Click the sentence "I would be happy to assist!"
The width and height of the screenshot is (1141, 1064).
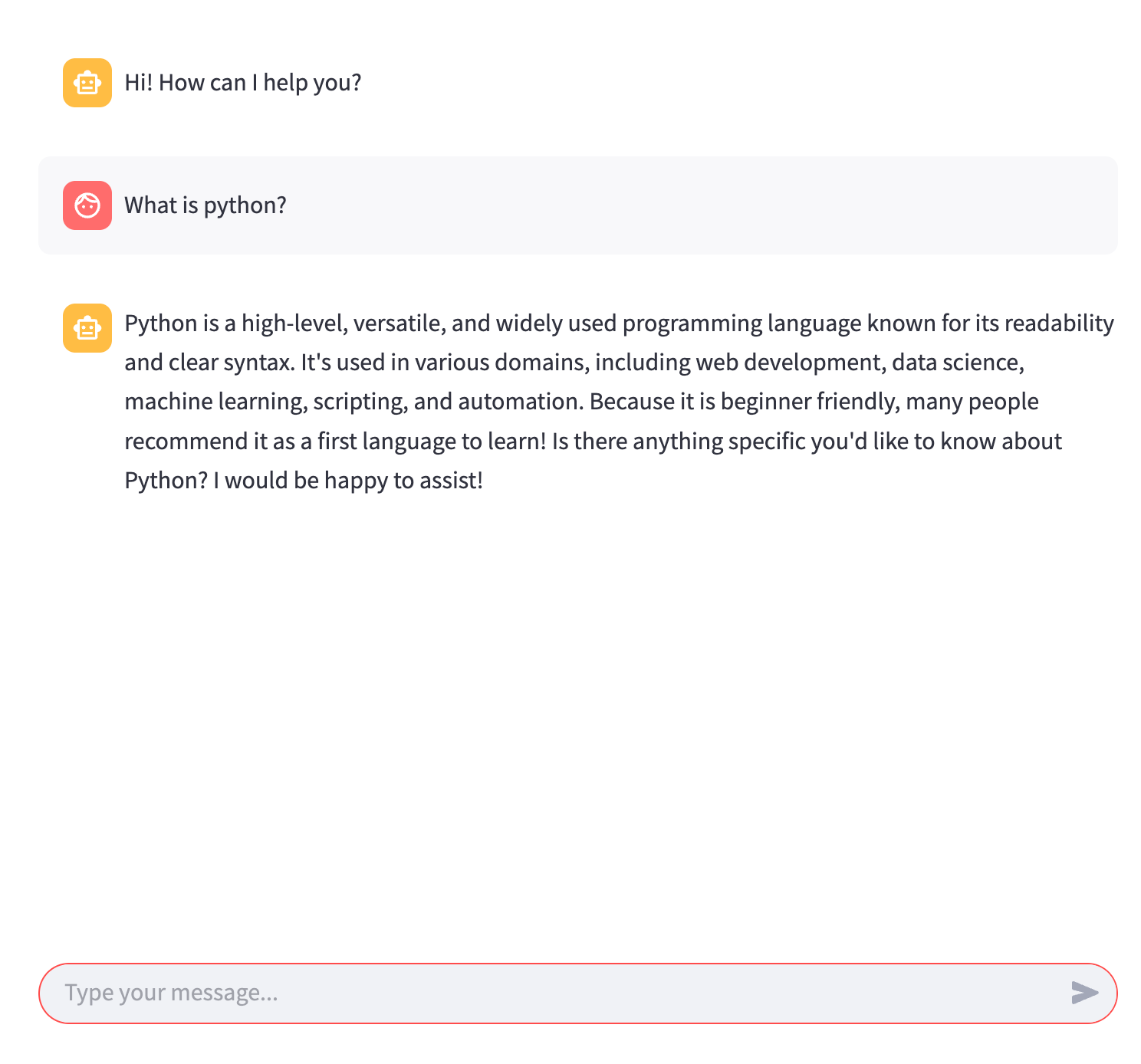[x=348, y=481]
